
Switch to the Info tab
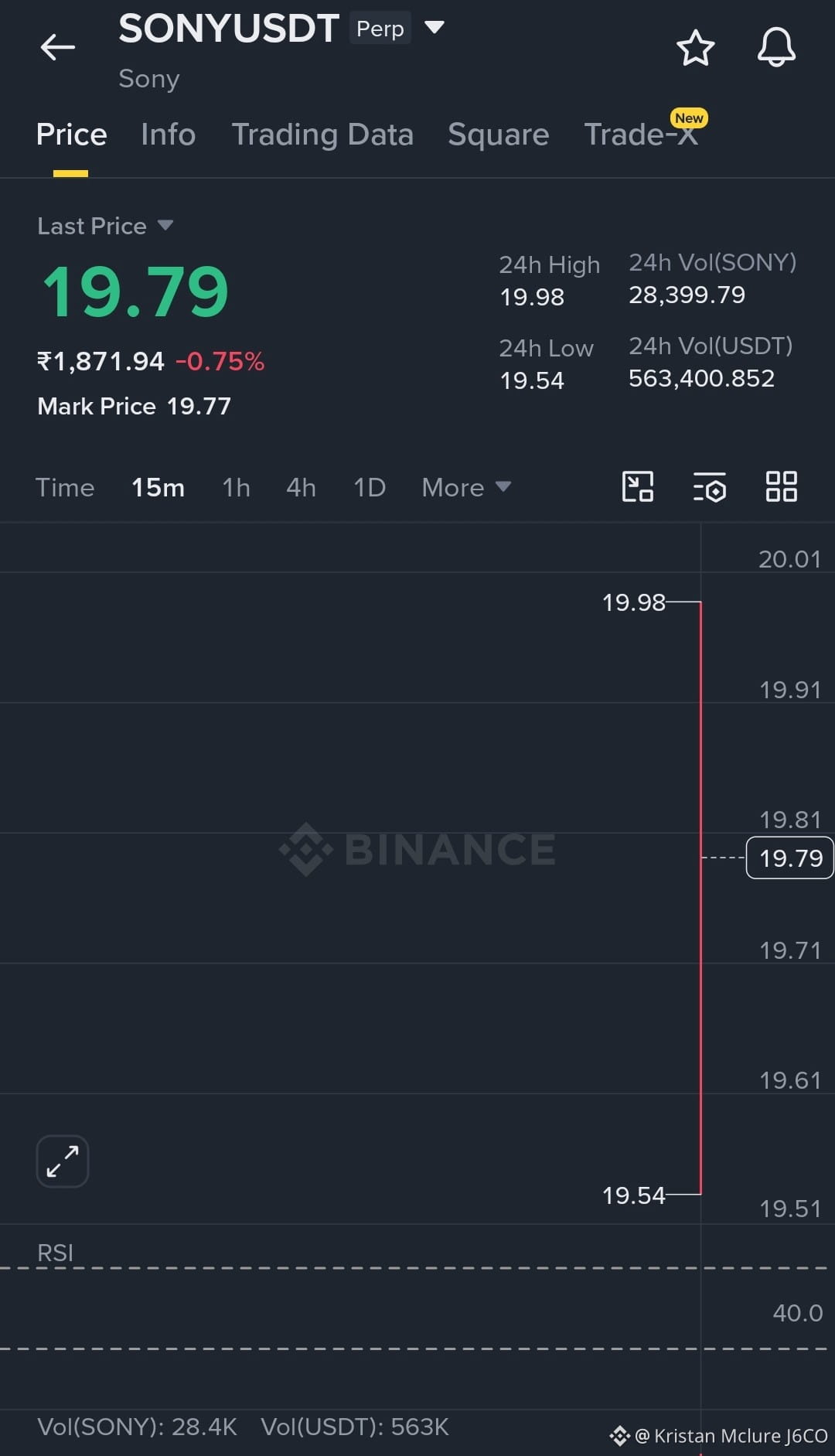pos(169,135)
